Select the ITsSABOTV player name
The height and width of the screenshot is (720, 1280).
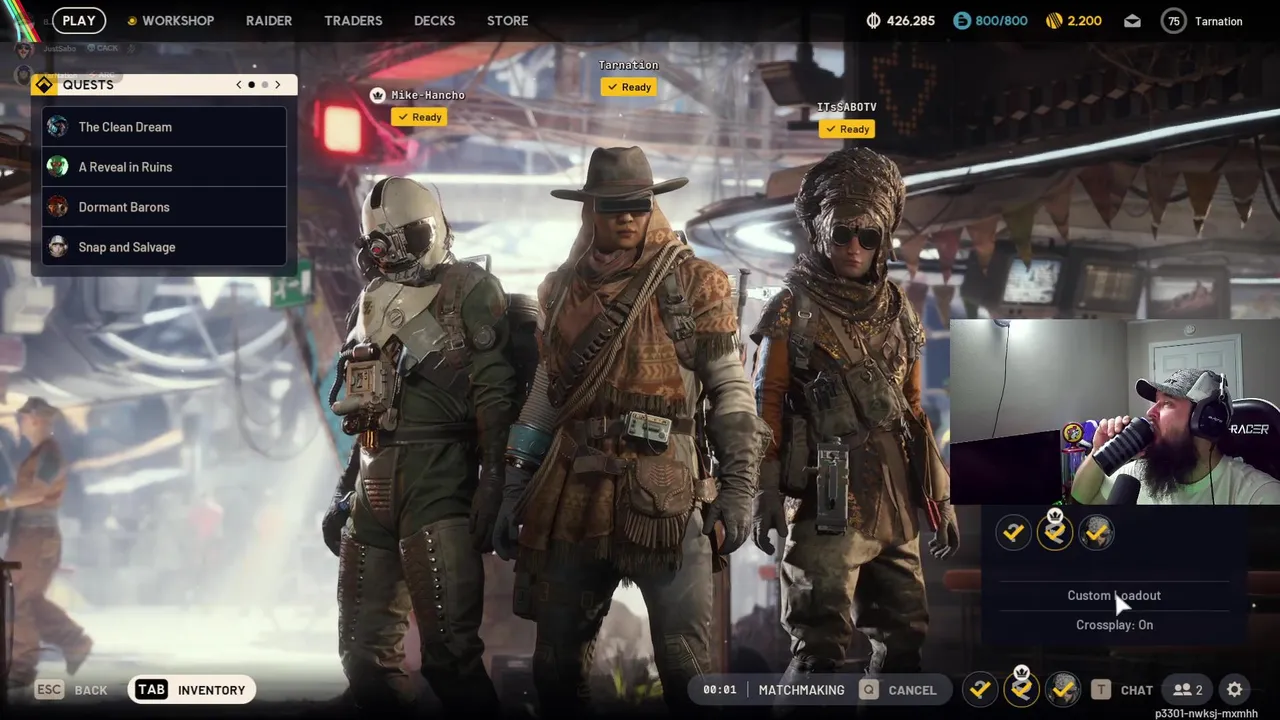[x=847, y=107]
